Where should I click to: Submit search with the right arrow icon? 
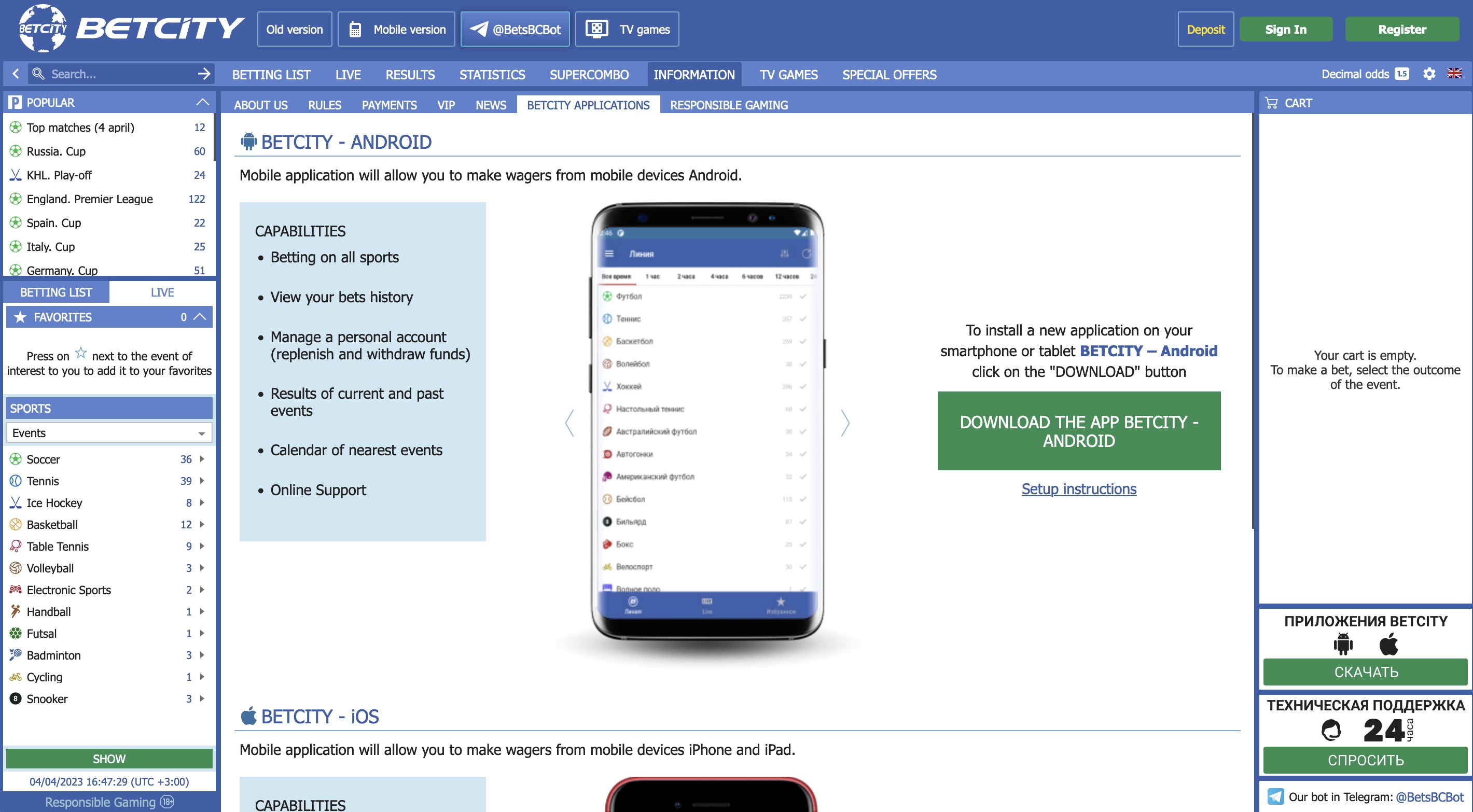[x=203, y=74]
